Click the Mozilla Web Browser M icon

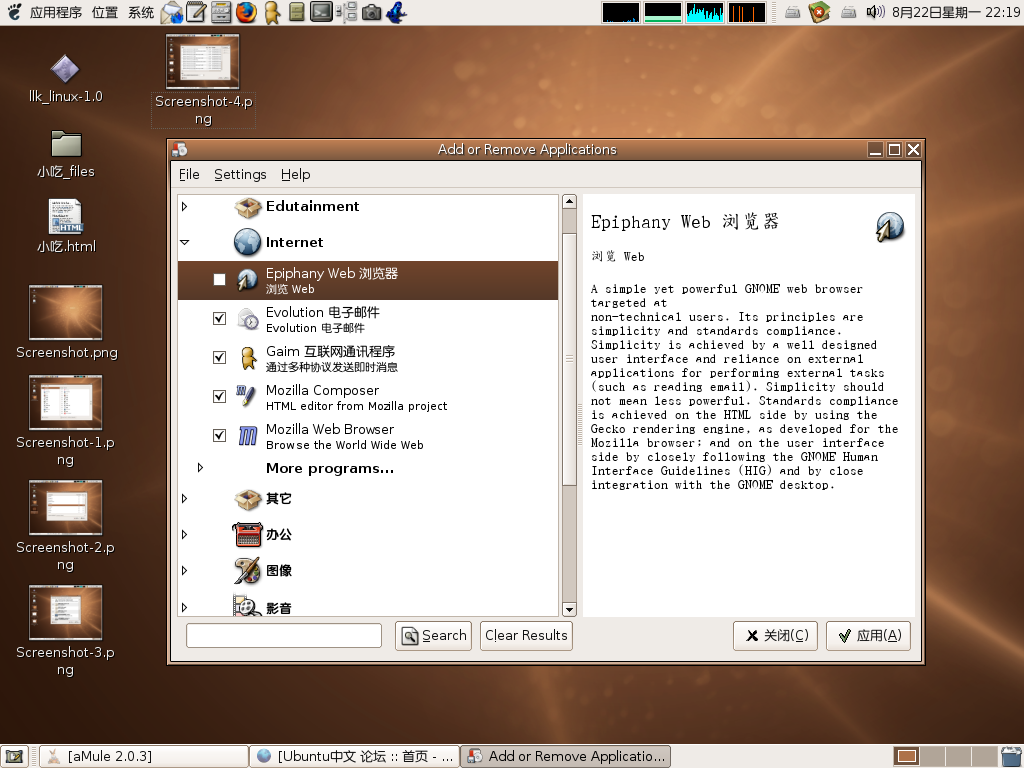click(248, 436)
